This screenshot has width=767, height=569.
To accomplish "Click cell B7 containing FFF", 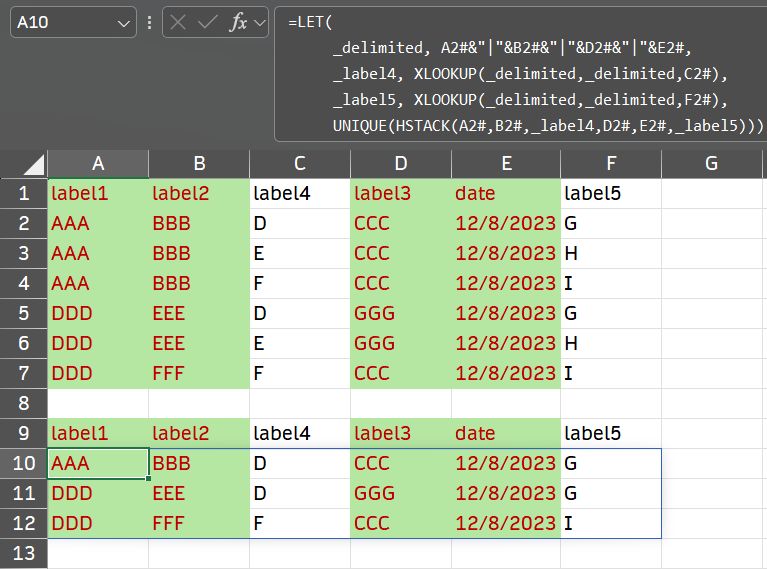I will click(x=199, y=373).
